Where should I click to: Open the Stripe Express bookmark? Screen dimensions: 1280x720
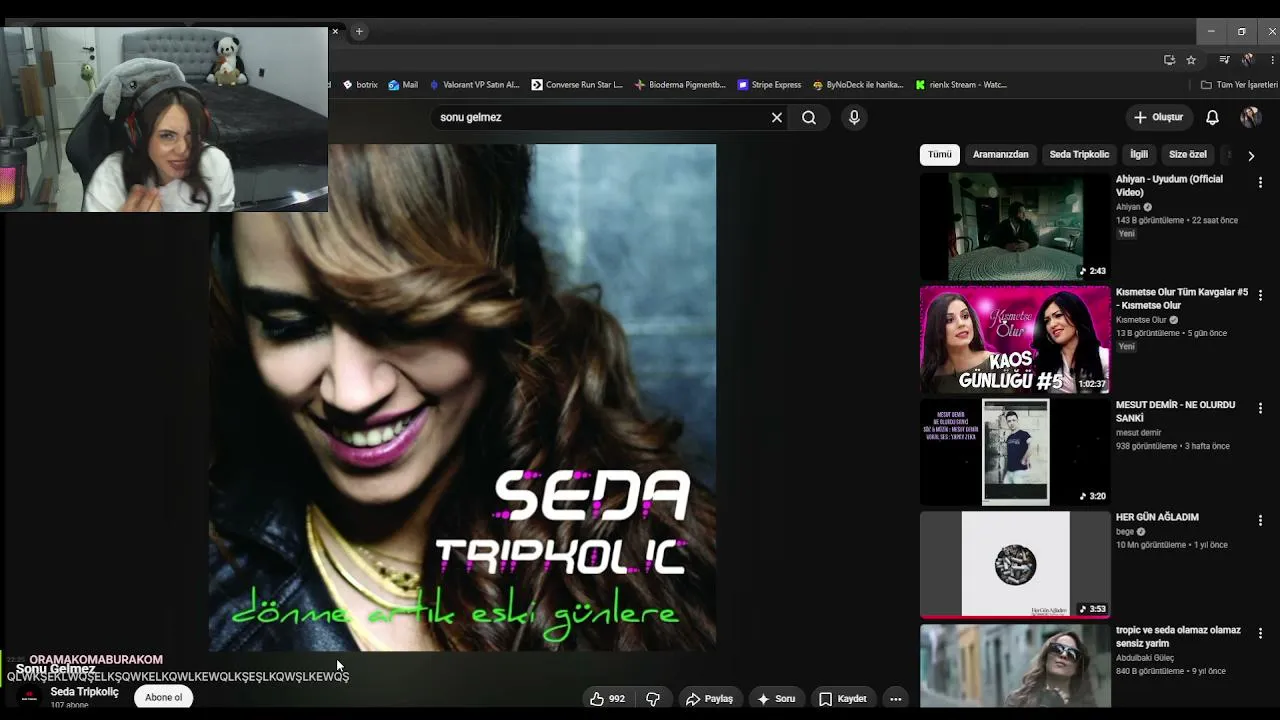769,85
